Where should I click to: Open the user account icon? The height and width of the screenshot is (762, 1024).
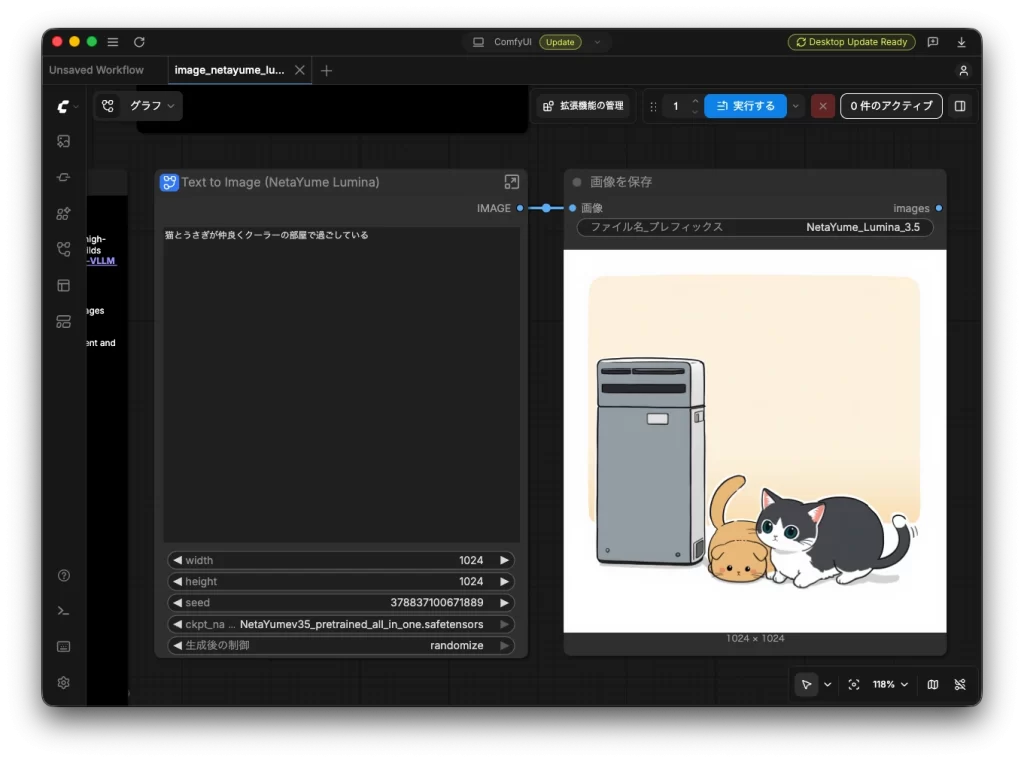(963, 71)
